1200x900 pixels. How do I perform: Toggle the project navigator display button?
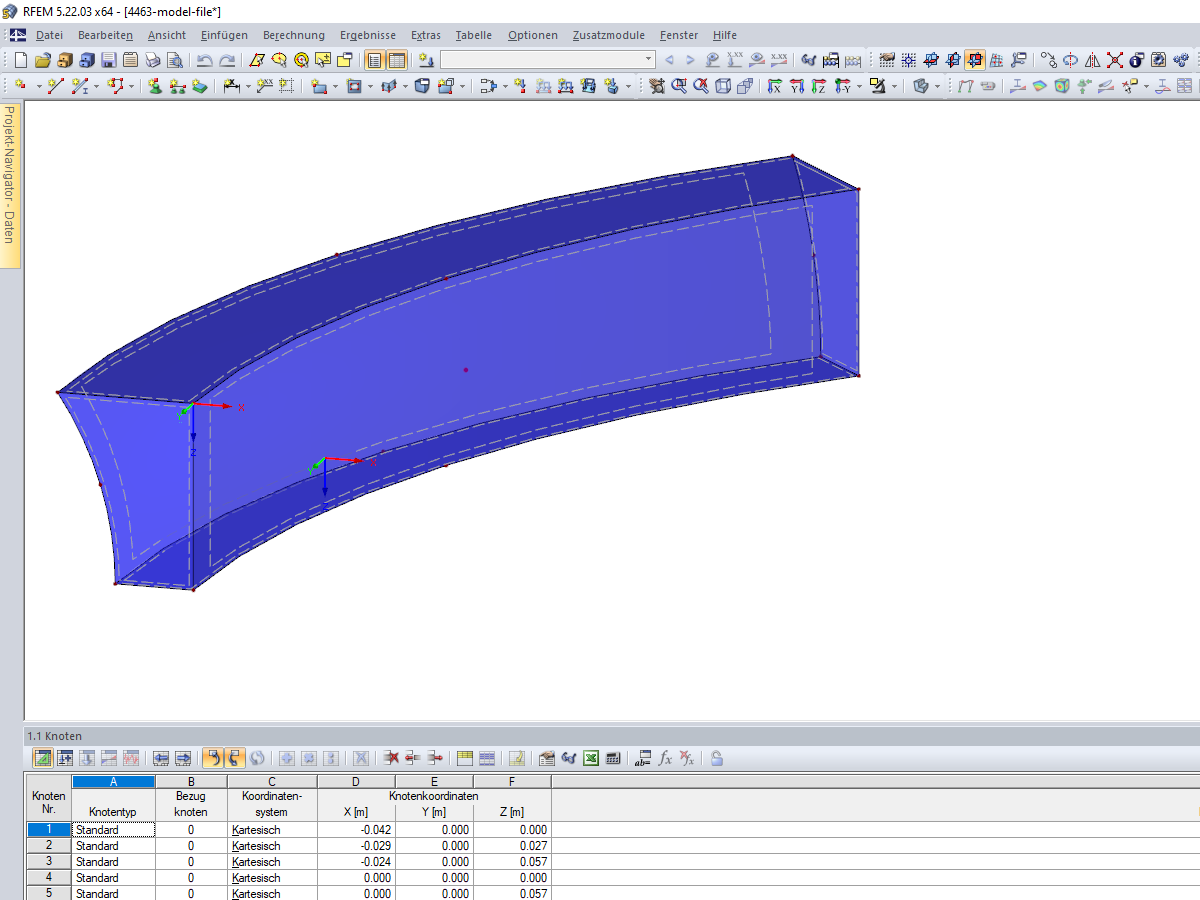tap(374, 60)
